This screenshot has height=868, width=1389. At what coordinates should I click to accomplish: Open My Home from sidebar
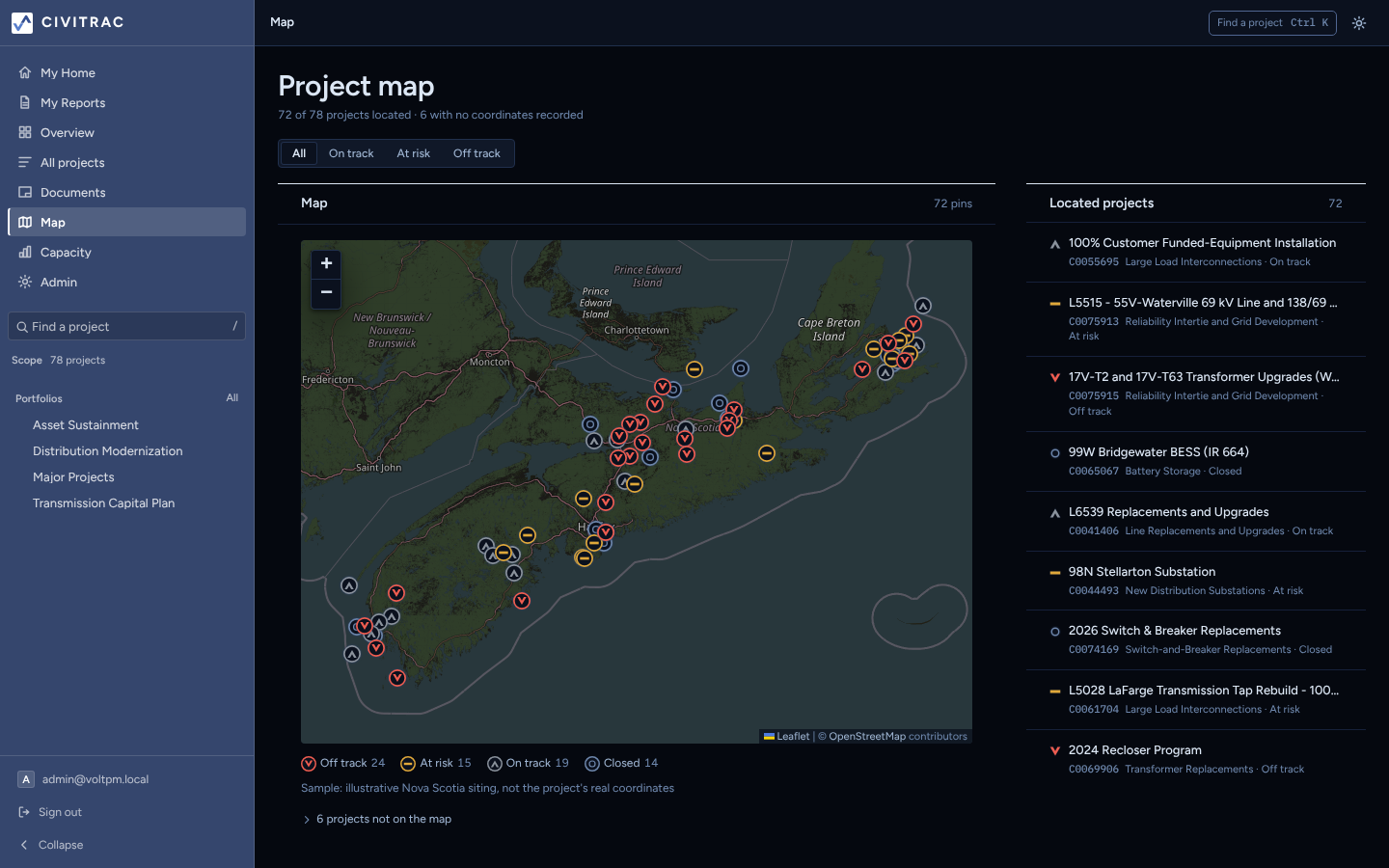pyautogui.click(x=126, y=72)
